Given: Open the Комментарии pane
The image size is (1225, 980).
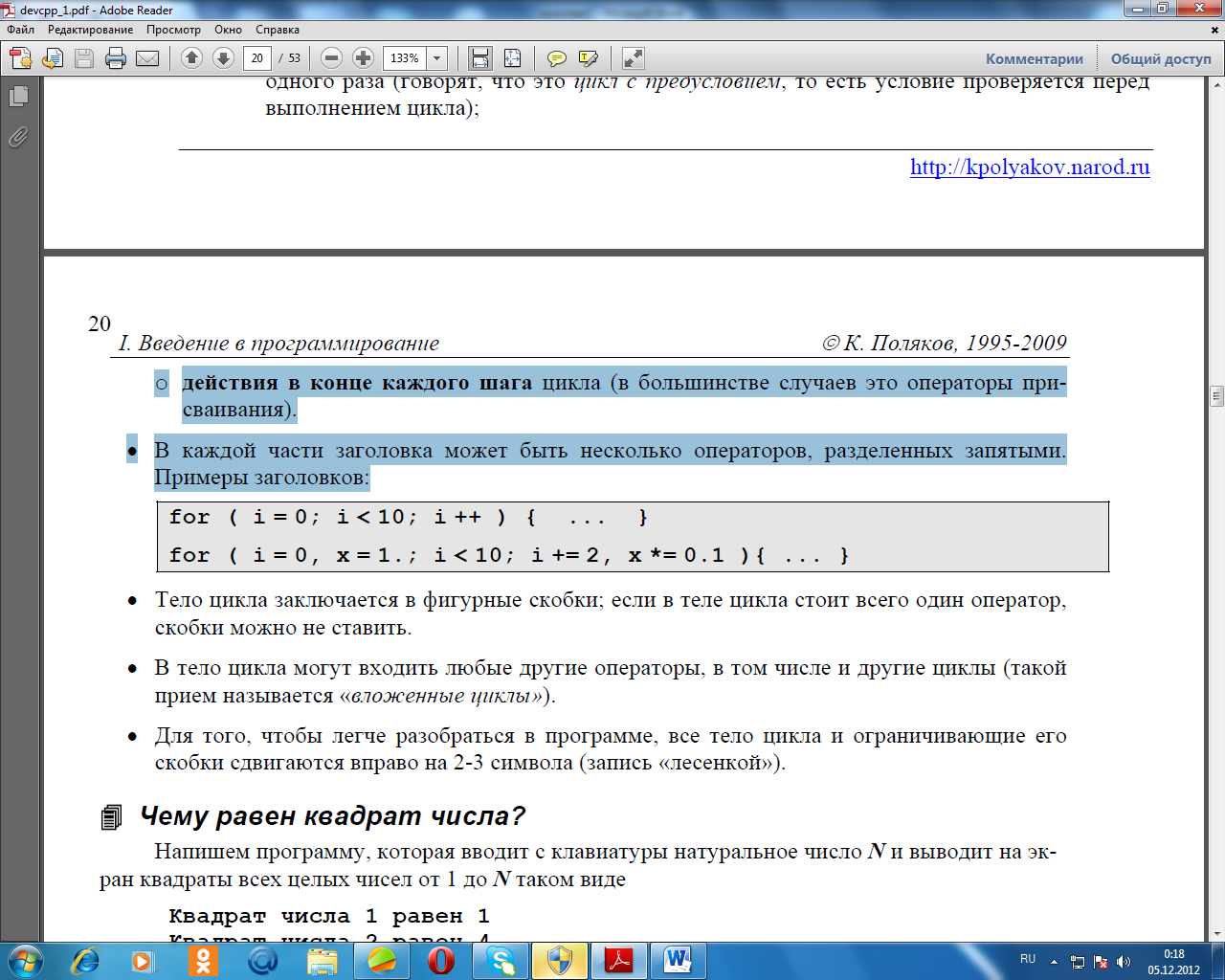Looking at the screenshot, I should pyautogui.click(x=1034, y=58).
